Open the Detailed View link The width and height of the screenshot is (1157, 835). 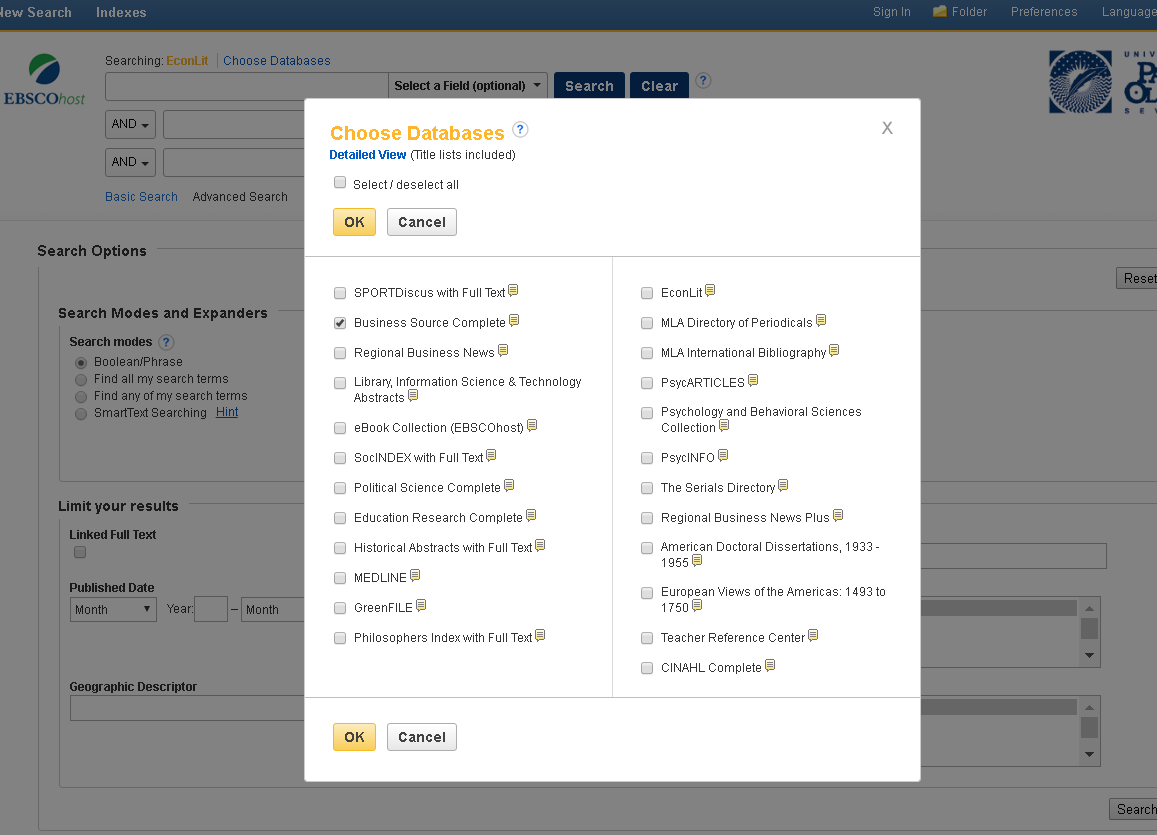pos(367,155)
